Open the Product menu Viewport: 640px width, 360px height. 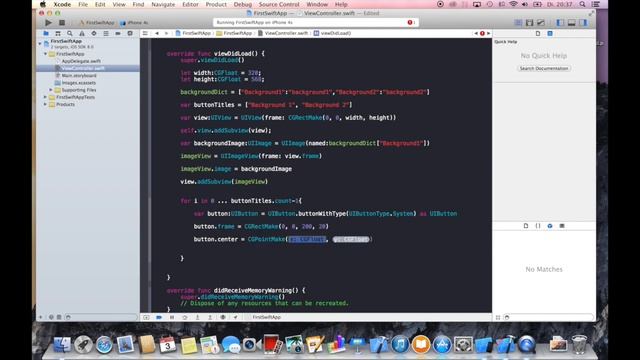(x=216, y=4)
